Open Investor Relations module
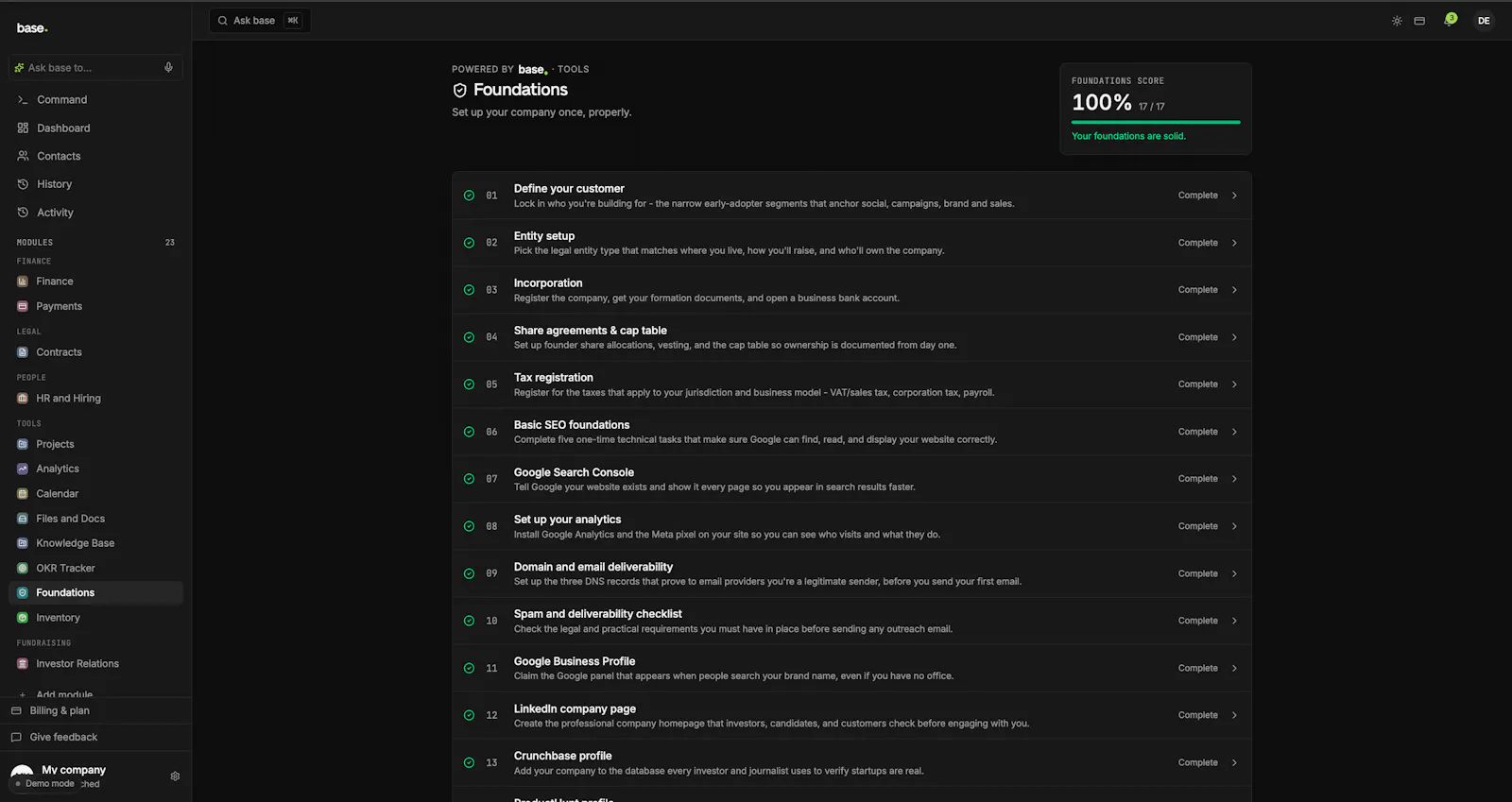The image size is (1512, 802). (x=95, y=664)
